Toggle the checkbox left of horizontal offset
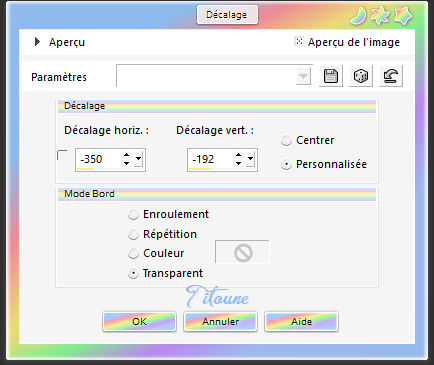 pyautogui.click(x=62, y=155)
